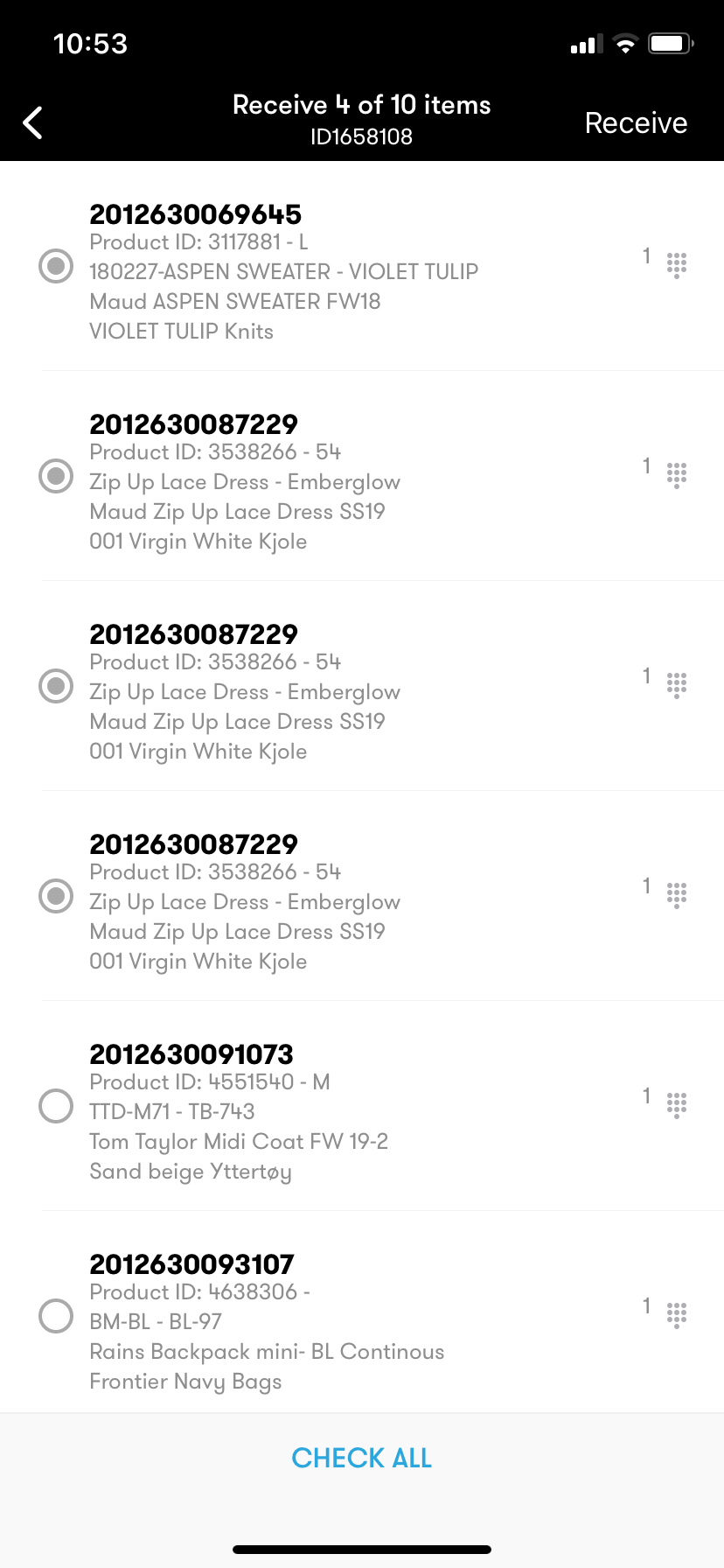Deselect the second Zip Up Lace Dress radio button
This screenshot has height=1568, width=724.
point(56,685)
